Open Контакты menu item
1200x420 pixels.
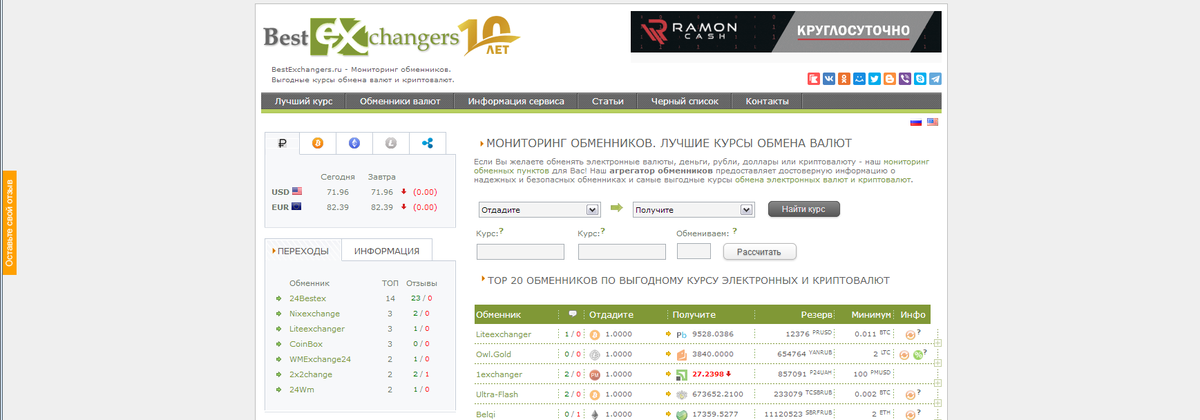pos(767,102)
